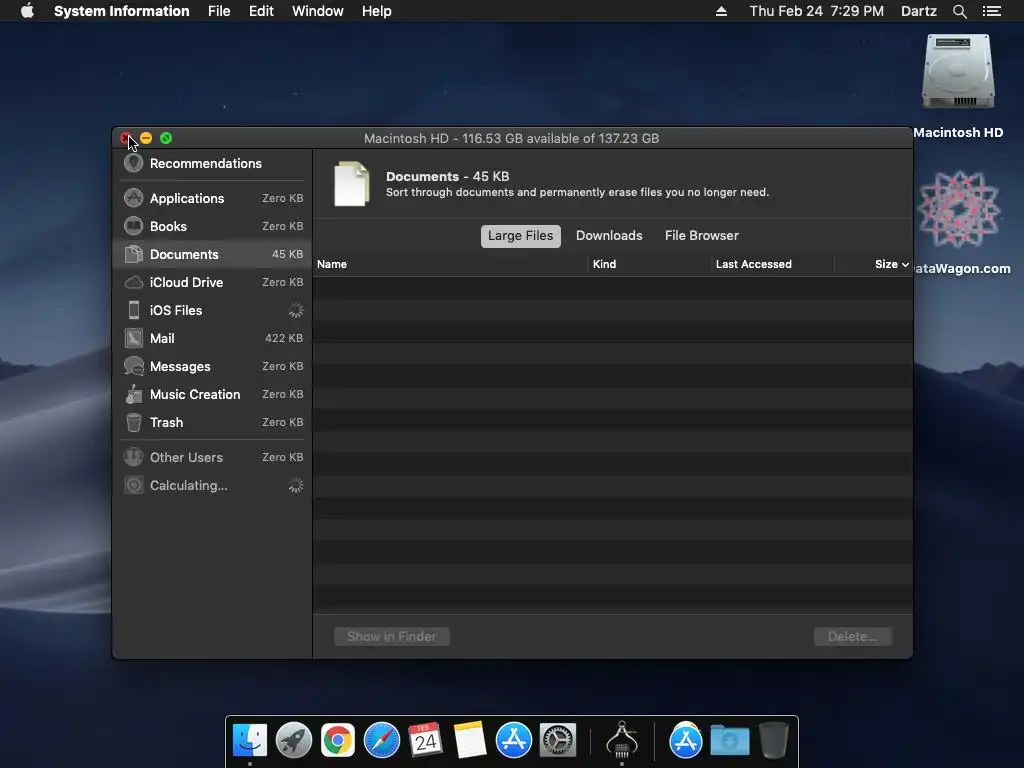The height and width of the screenshot is (768, 1024).
Task: Select the iCloud Drive cloud icon
Action: click(x=133, y=282)
